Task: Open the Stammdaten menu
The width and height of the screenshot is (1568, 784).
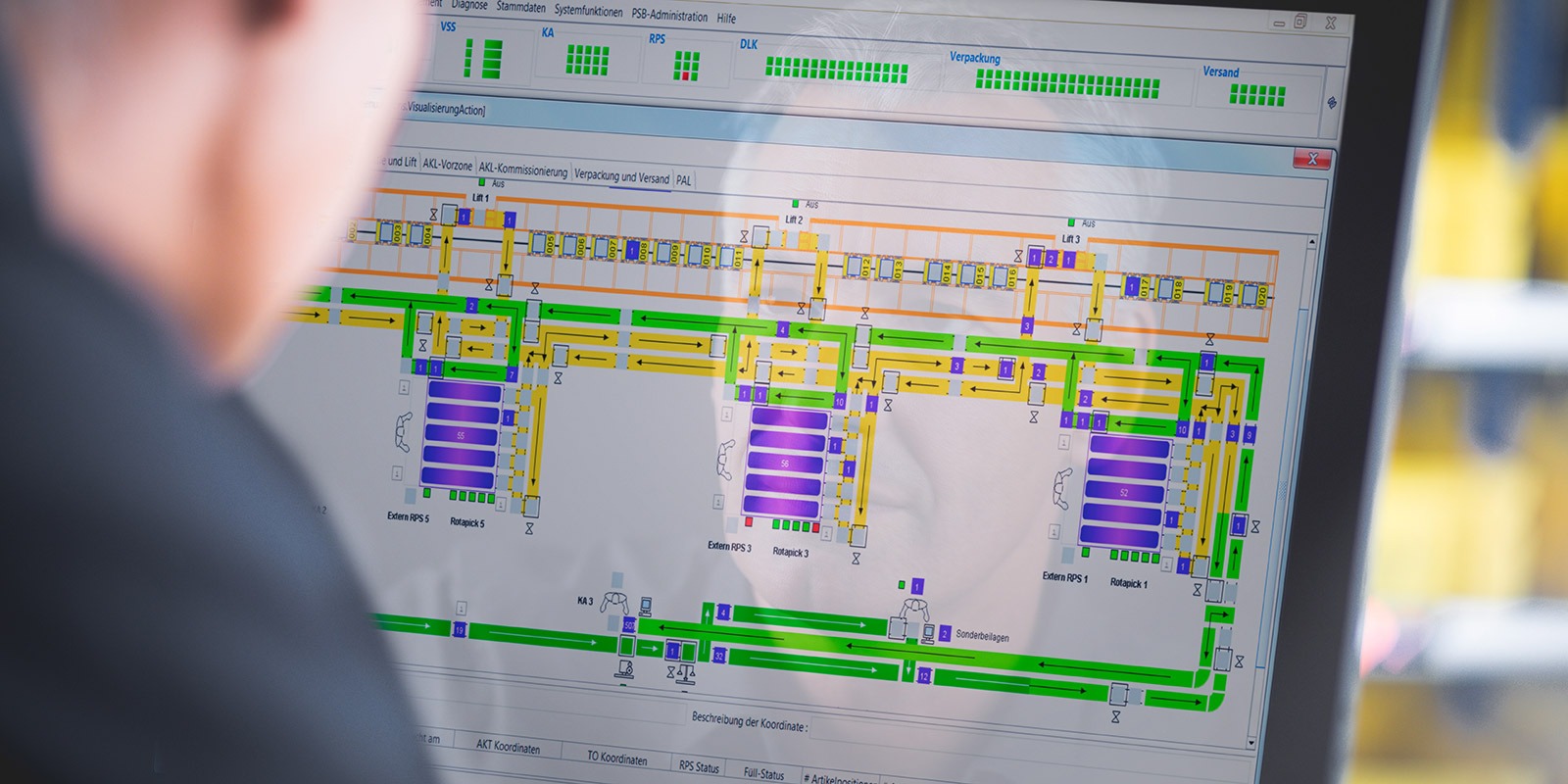Action: (x=521, y=7)
